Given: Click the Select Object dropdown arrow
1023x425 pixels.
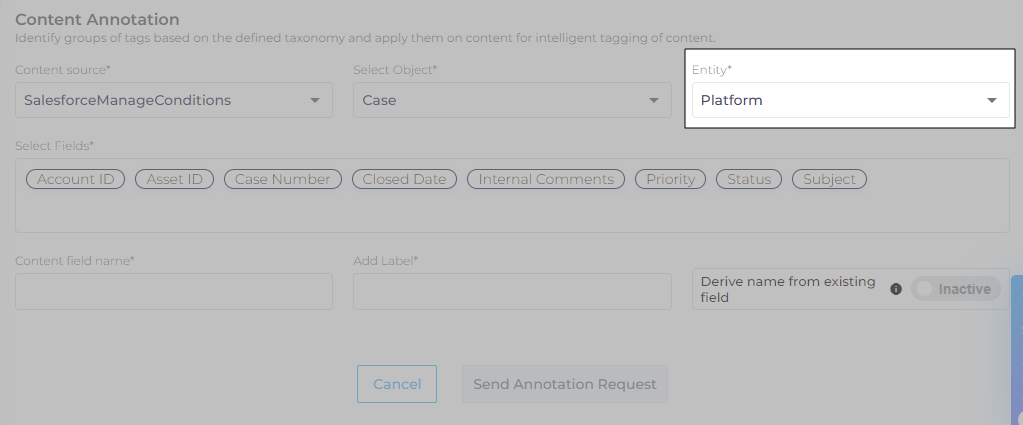Looking at the screenshot, I should [653, 100].
